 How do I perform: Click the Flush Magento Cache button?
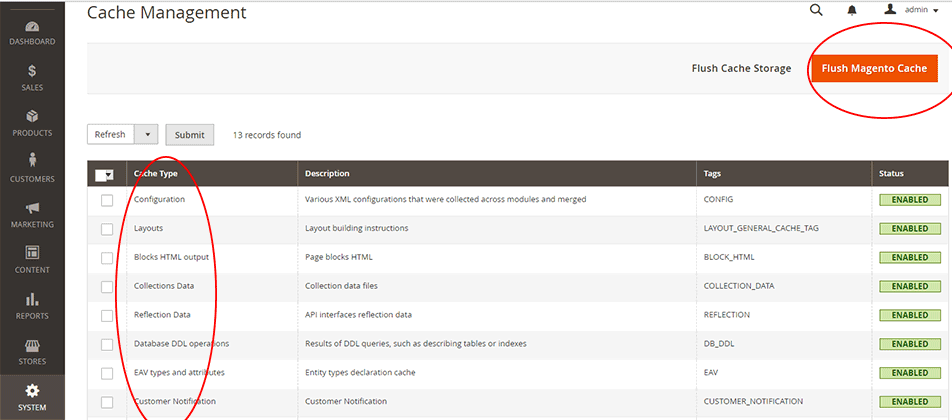point(874,69)
